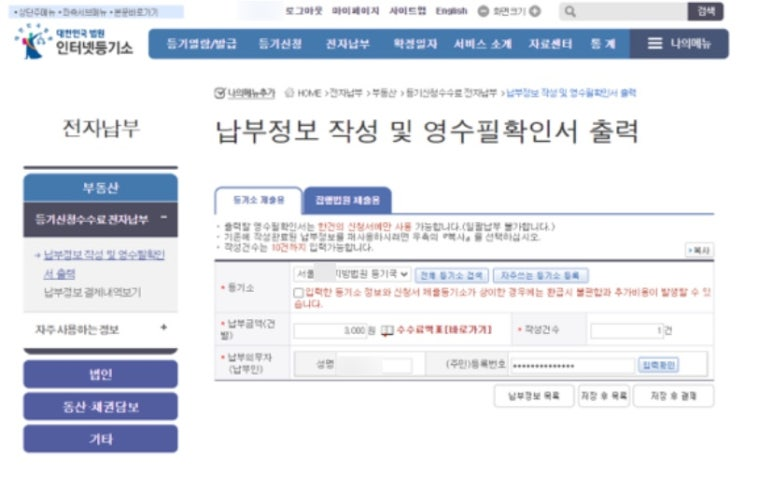
Task: Click the 입력확인 button
Action: coord(658,365)
